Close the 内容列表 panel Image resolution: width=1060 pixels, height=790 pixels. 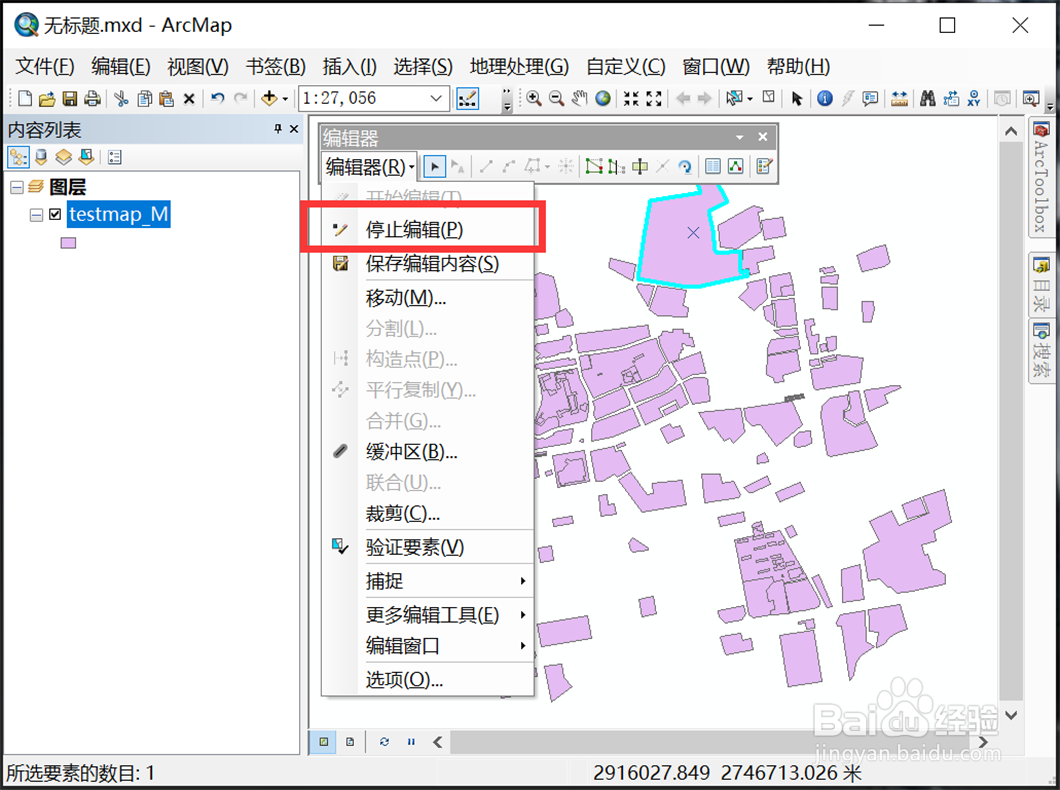[x=294, y=129]
